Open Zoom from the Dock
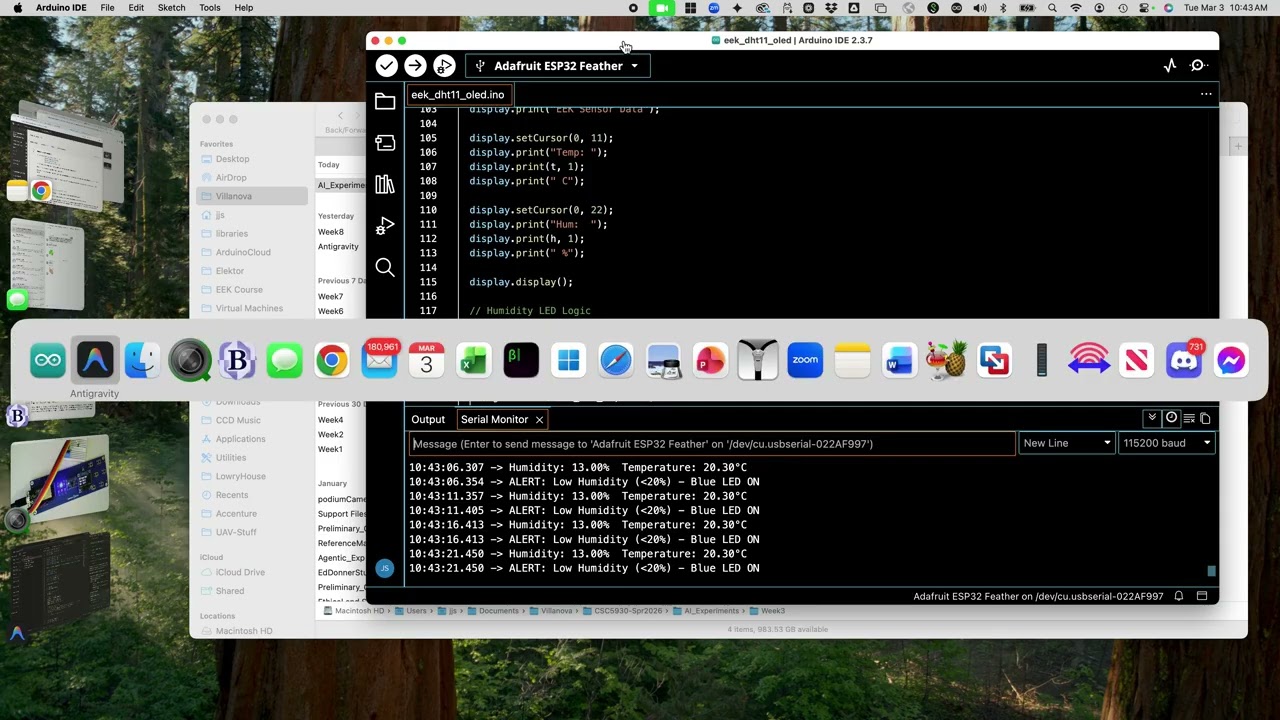This screenshot has width=1280, height=720. coord(805,360)
